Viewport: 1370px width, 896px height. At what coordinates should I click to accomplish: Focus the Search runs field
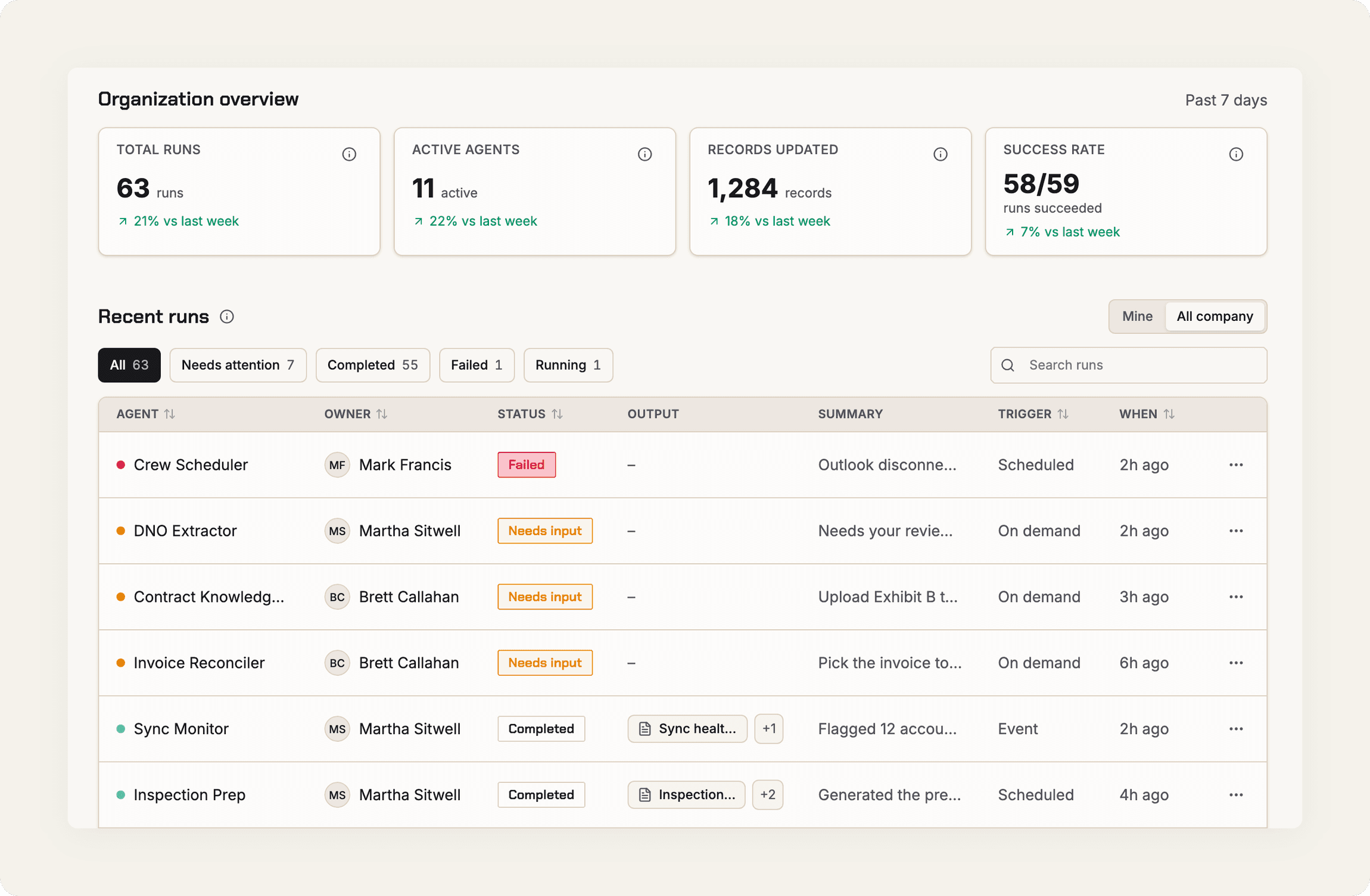click(x=1128, y=365)
